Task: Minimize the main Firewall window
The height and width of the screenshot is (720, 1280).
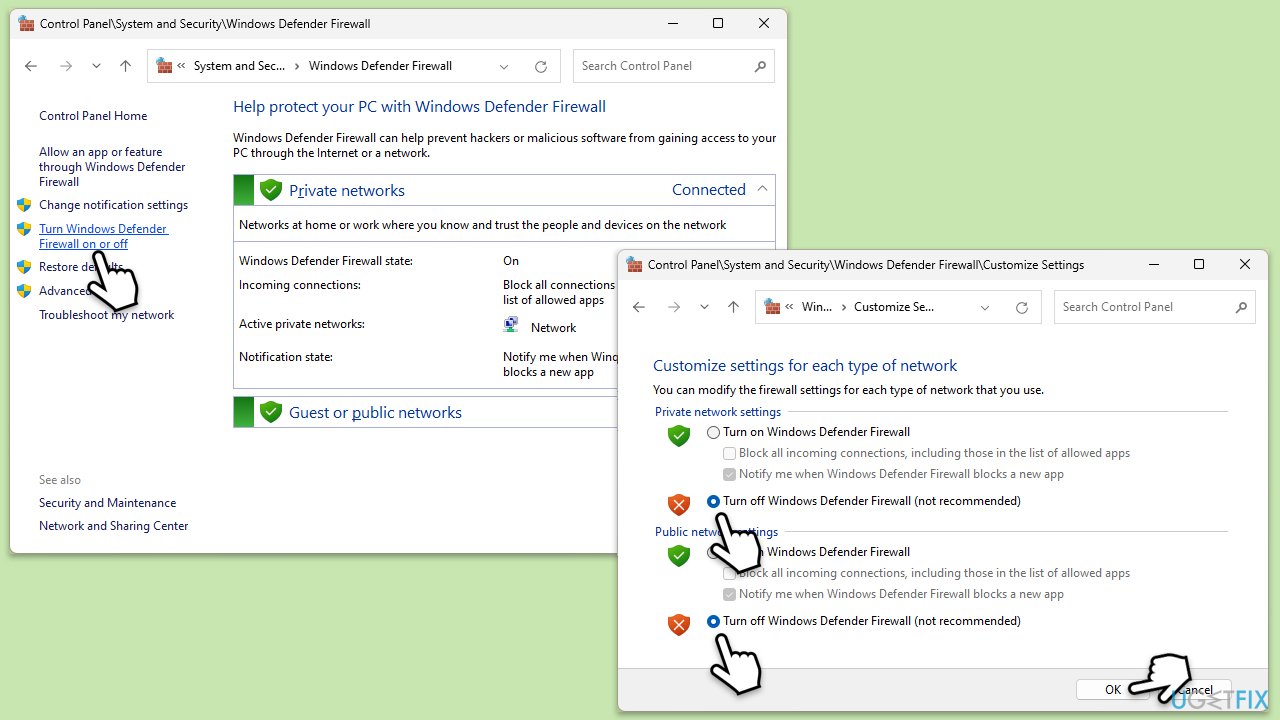Action: pyautogui.click(x=672, y=23)
